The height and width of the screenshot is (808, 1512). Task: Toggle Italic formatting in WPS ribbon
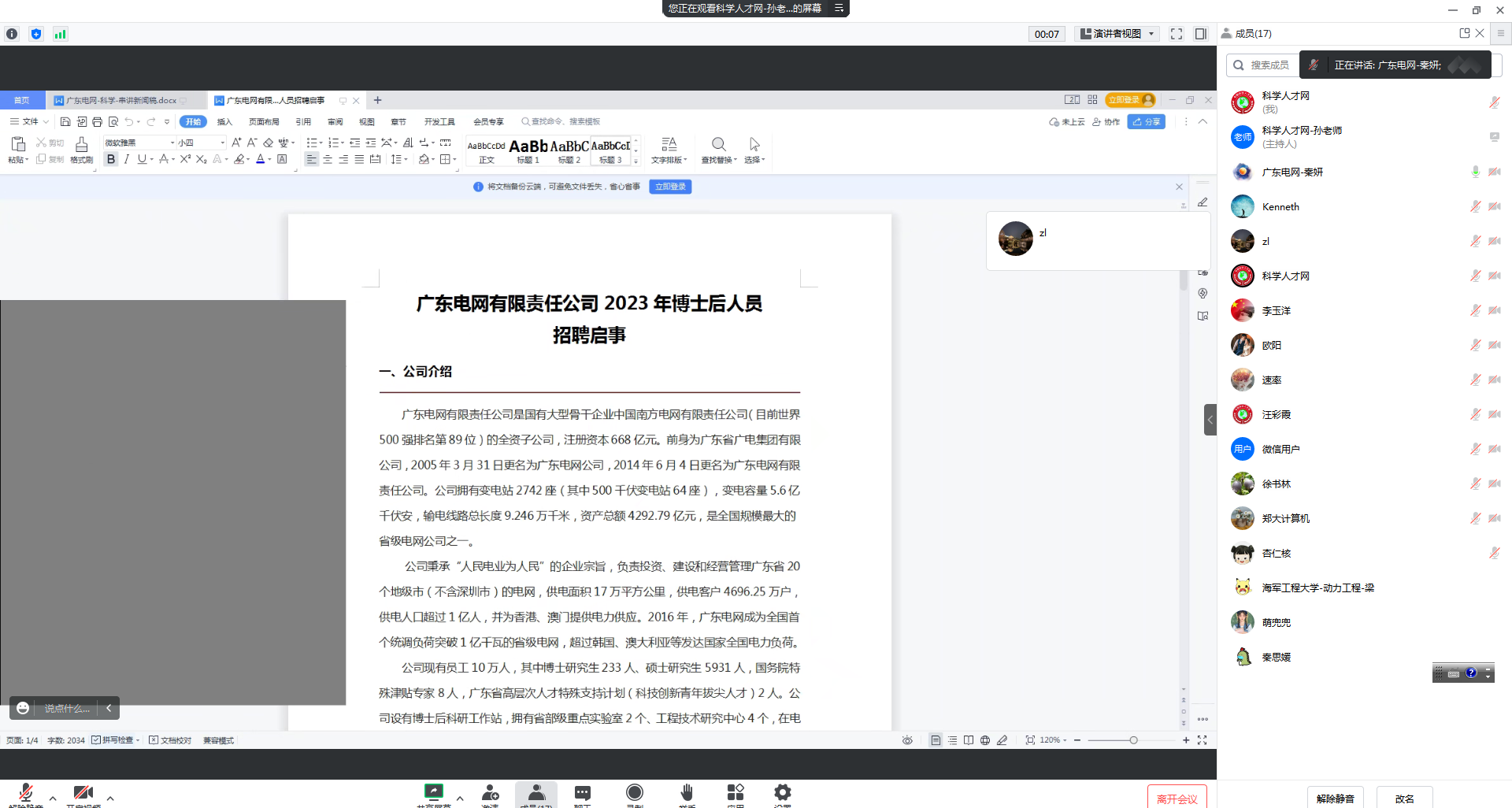pos(126,159)
